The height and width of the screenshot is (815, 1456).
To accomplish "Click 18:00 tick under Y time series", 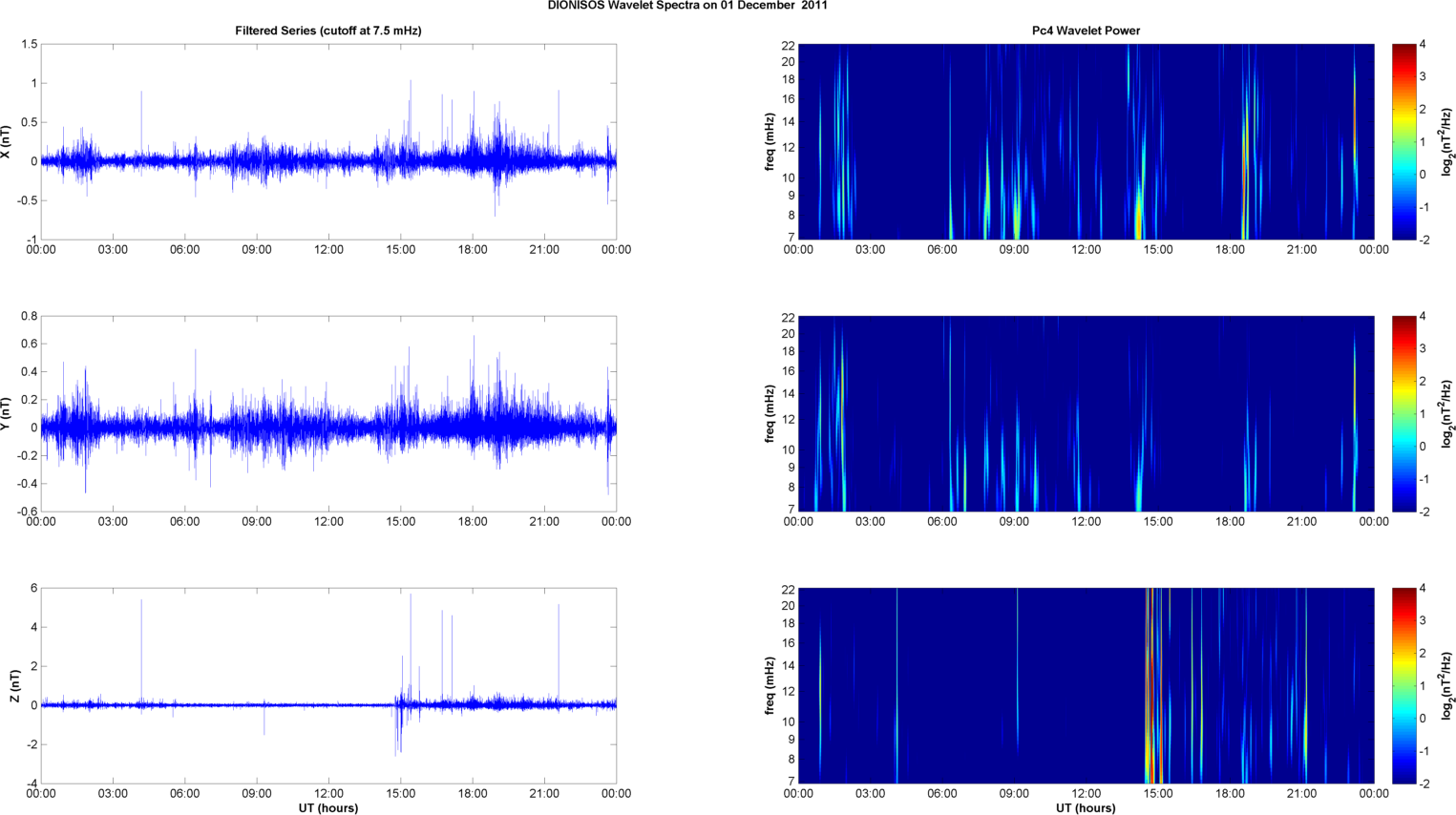I will click(473, 522).
